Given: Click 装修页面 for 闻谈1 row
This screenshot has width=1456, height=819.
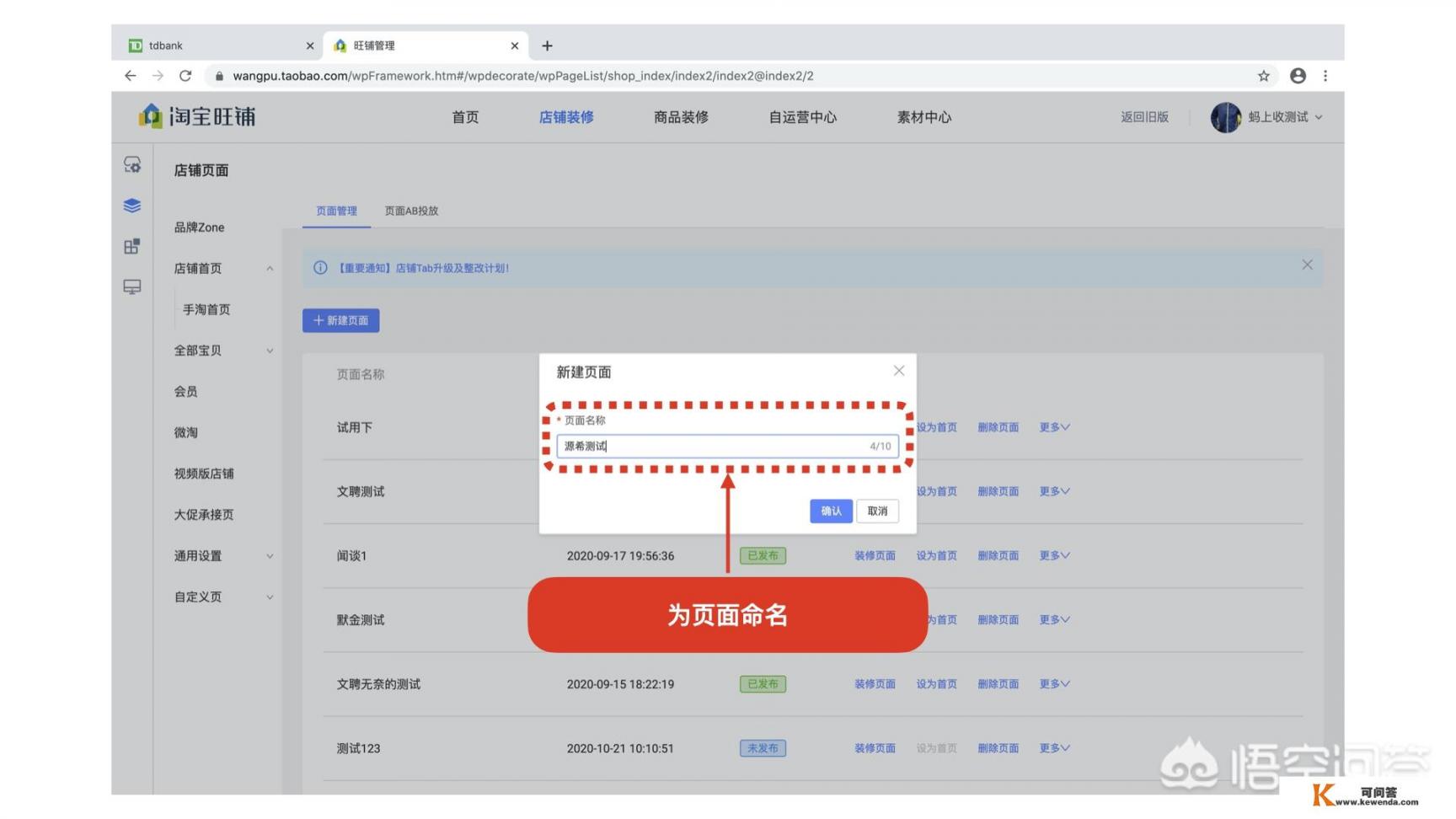Looking at the screenshot, I should tap(875, 555).
